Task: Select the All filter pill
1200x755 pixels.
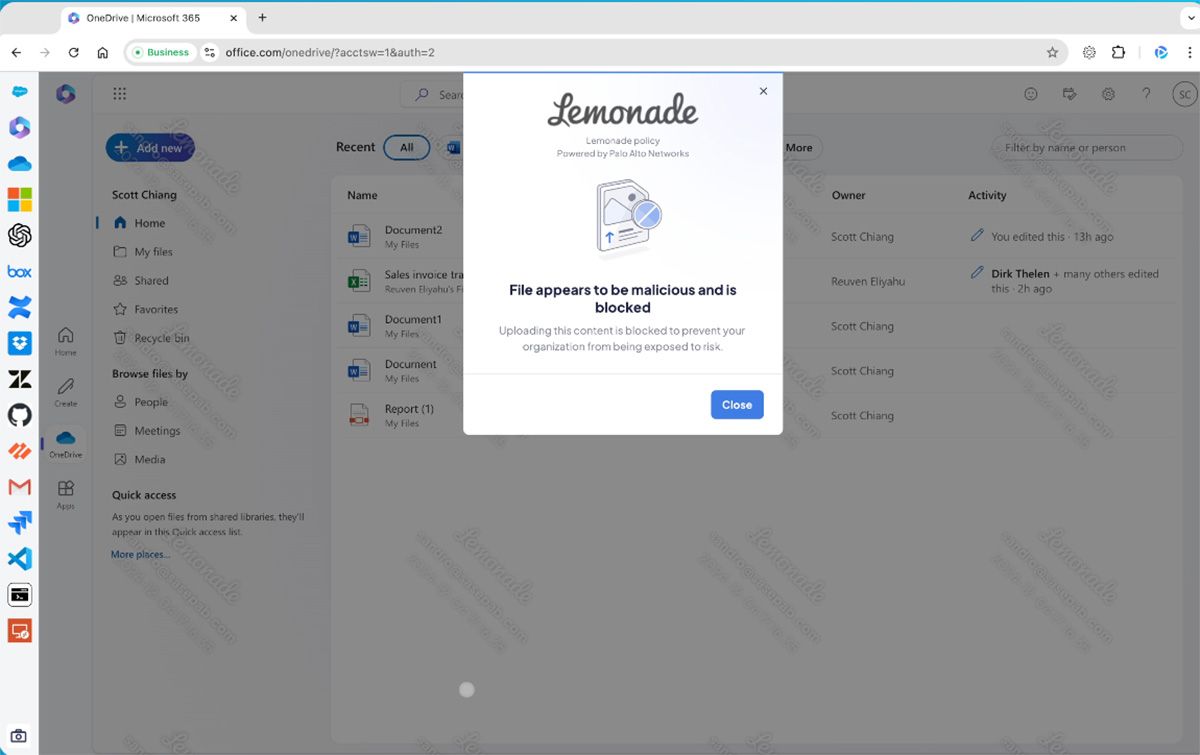Action: (x=407, y=147)
